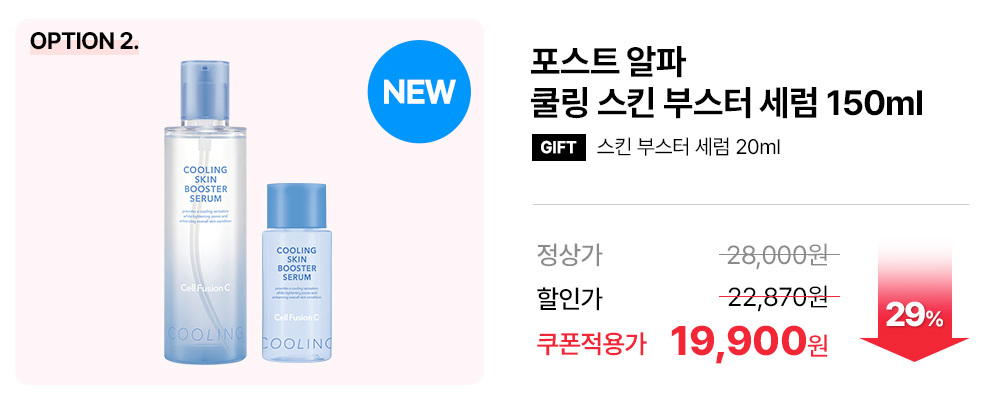Click the 정상가 label
1000x400 pixels.
570,256
